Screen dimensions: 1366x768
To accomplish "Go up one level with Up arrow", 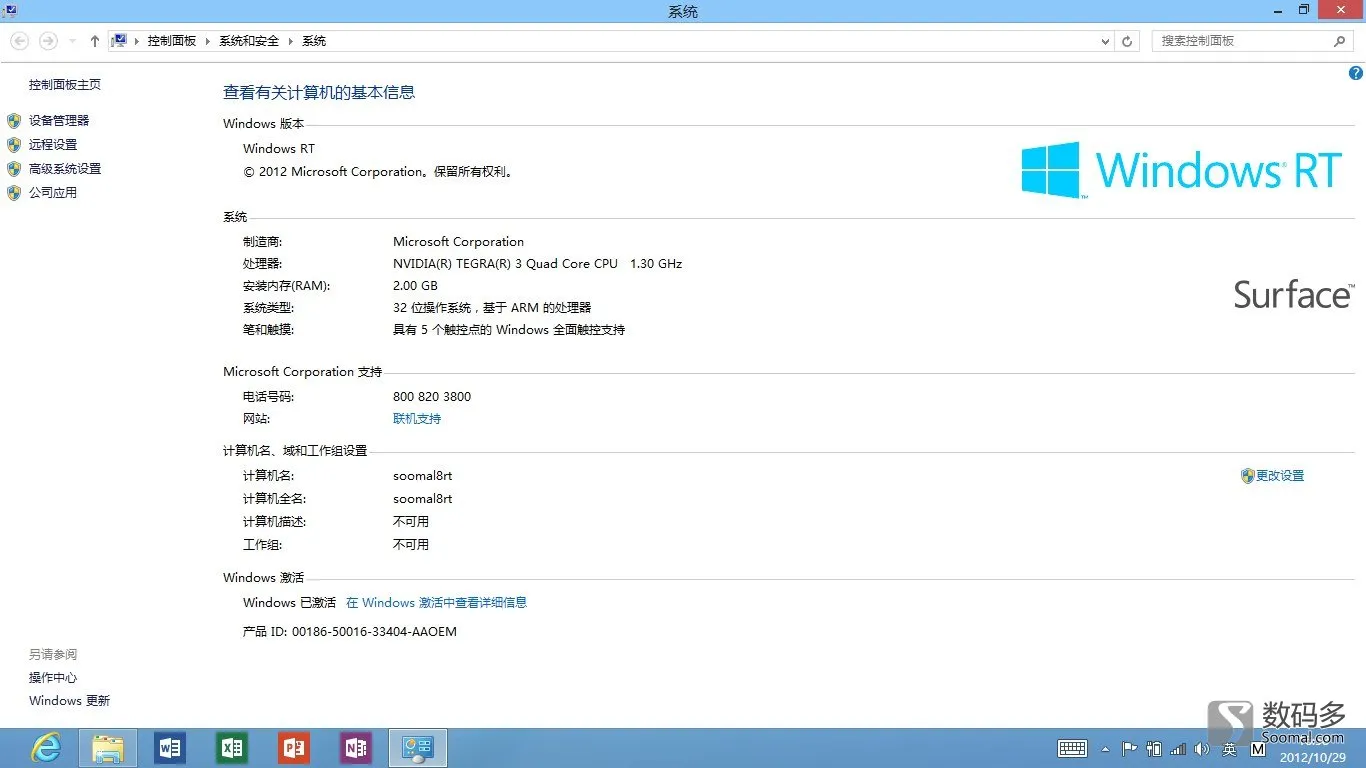I will pos(95,41).
